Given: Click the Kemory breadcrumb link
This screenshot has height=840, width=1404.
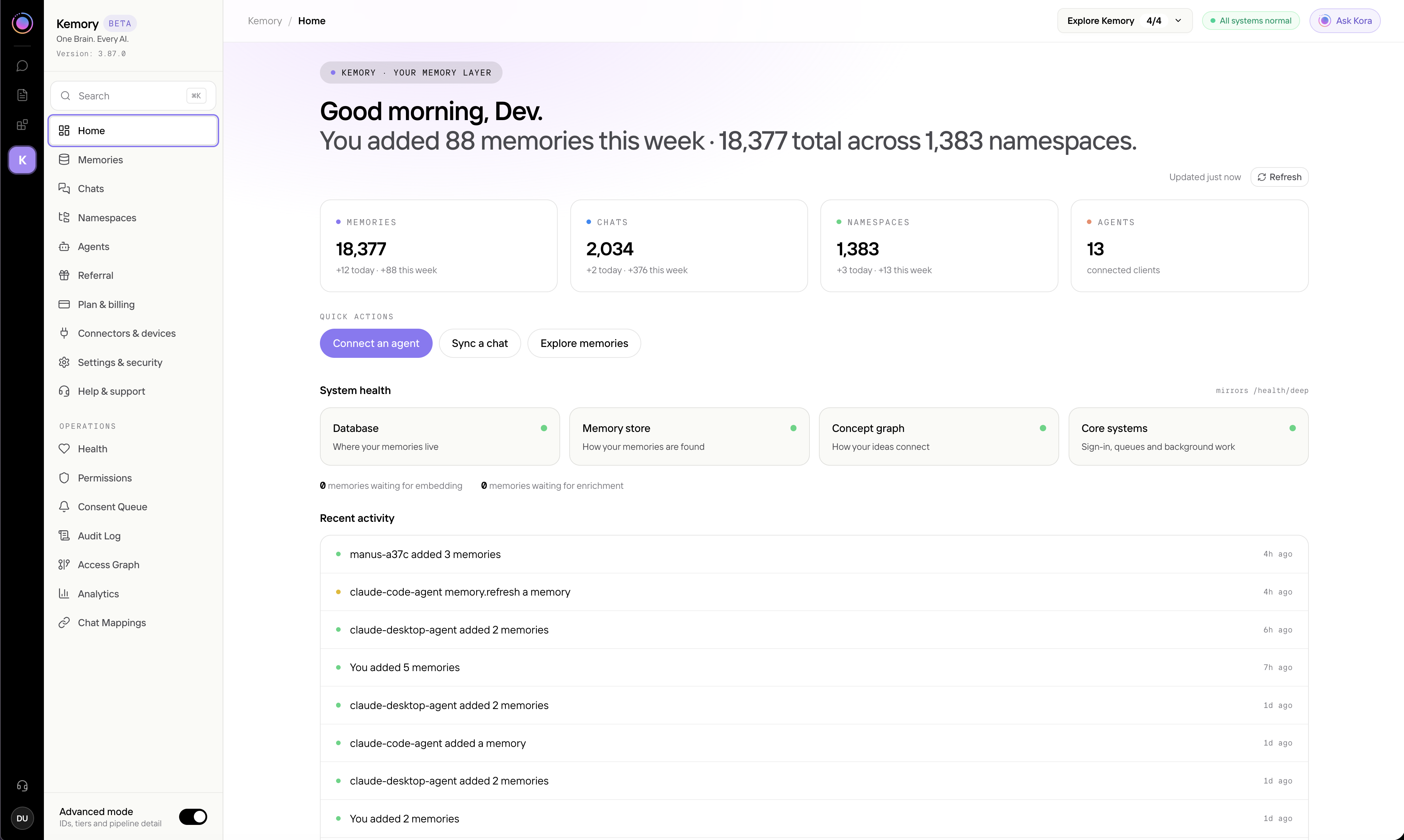Looking at the screenshot, I should point(265,21).
